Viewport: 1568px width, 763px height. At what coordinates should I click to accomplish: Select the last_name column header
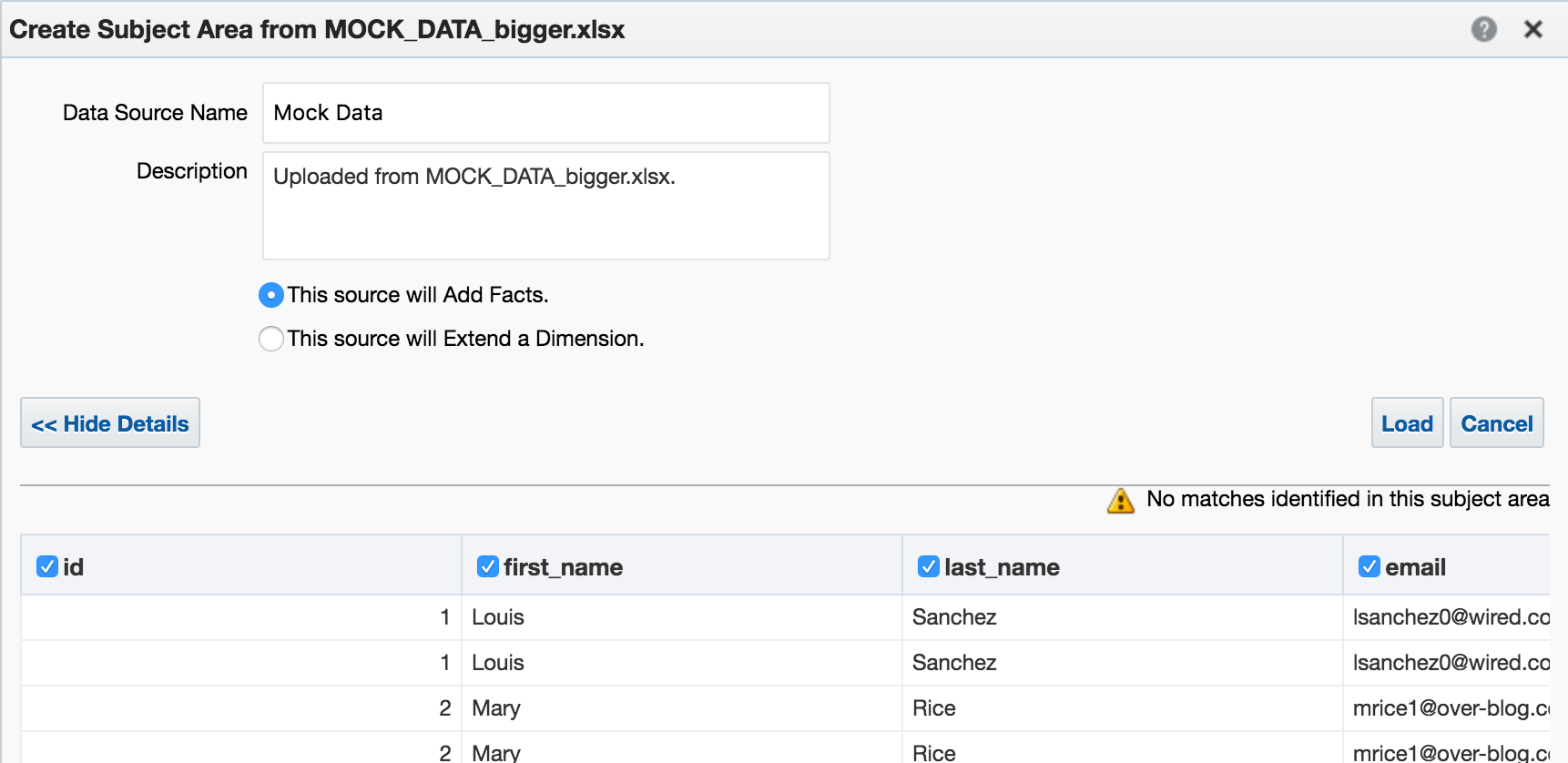pyautogui.click(x=1002, y=567)
